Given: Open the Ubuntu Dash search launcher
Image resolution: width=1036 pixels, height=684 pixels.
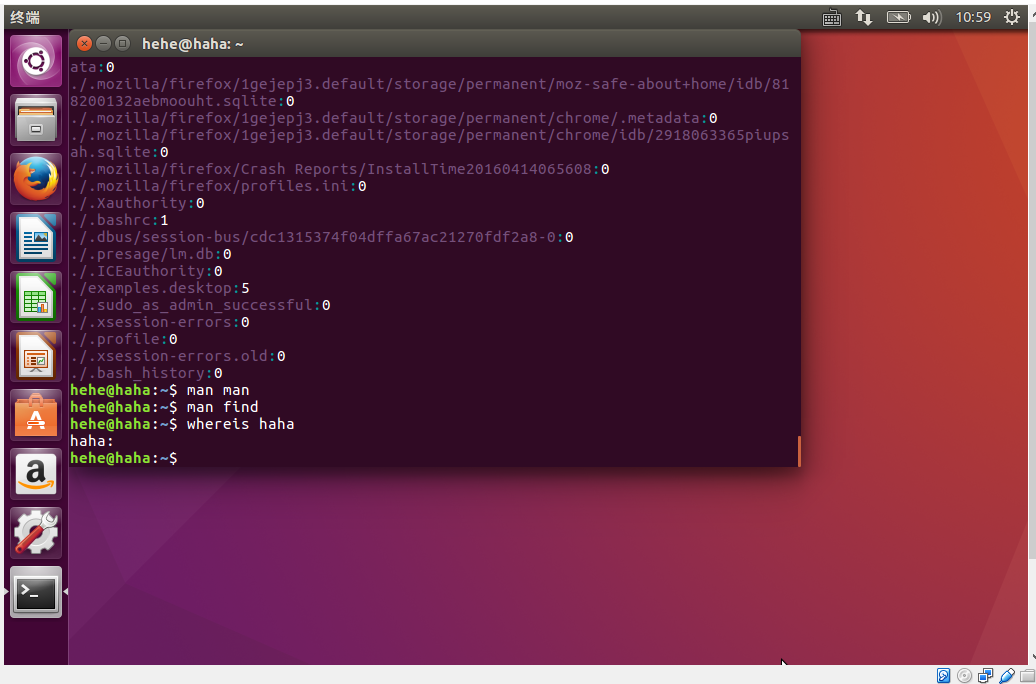Looking at the screenshot, I should (36, 61).
